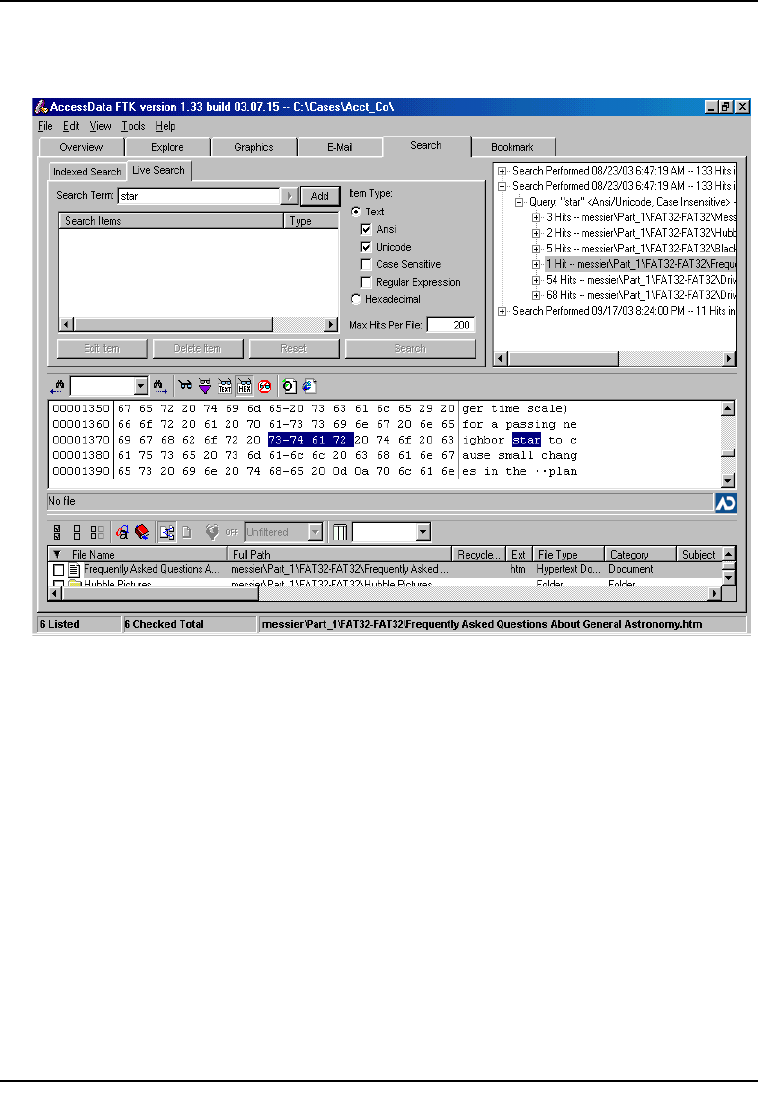This screenshot has width=758, height=1117.
Task: Click the AccessData logo icon
Action: click(x=725, y=503)
